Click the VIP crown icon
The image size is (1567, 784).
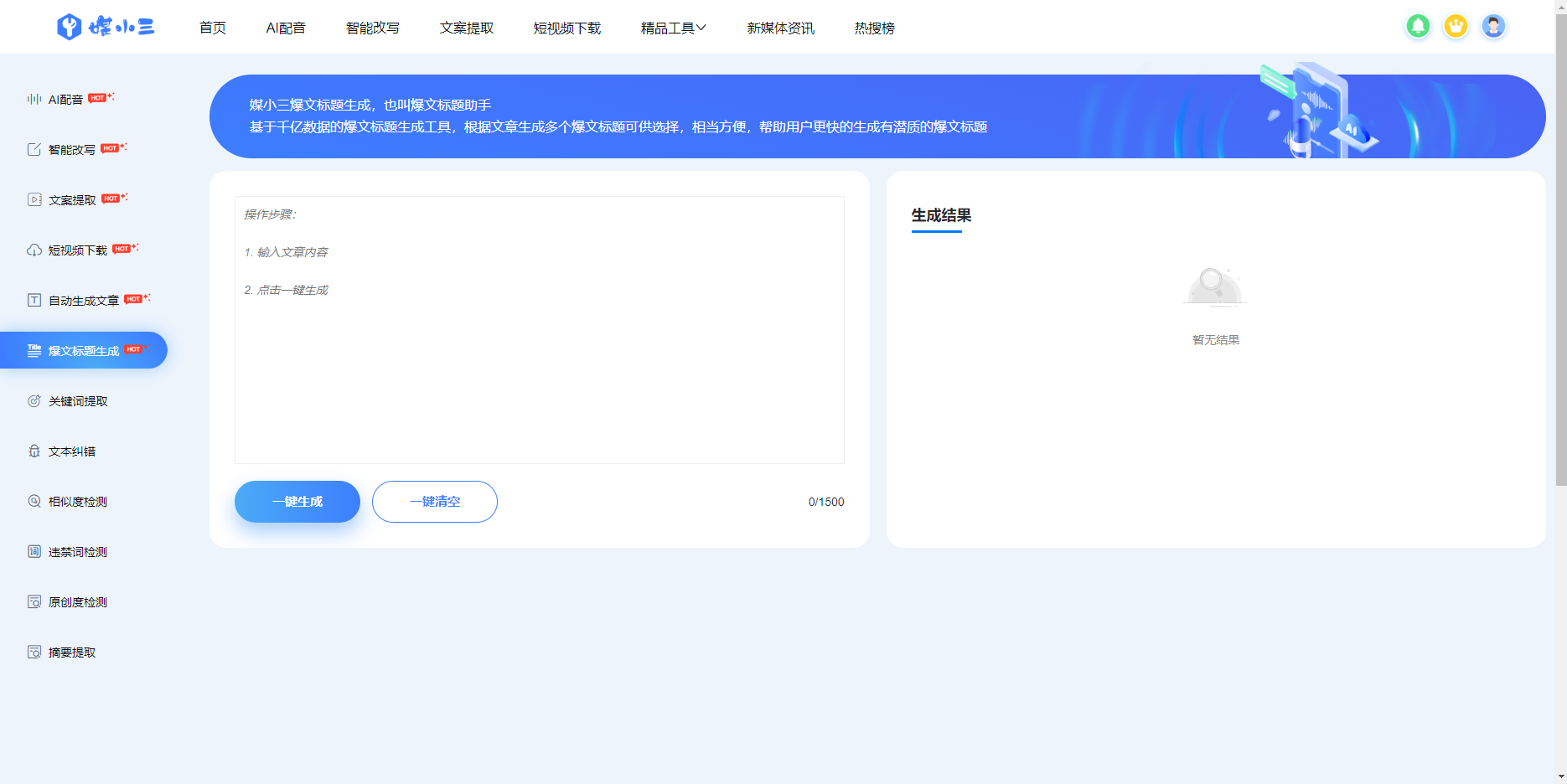pyautogui.click(x=1456, y=27)
